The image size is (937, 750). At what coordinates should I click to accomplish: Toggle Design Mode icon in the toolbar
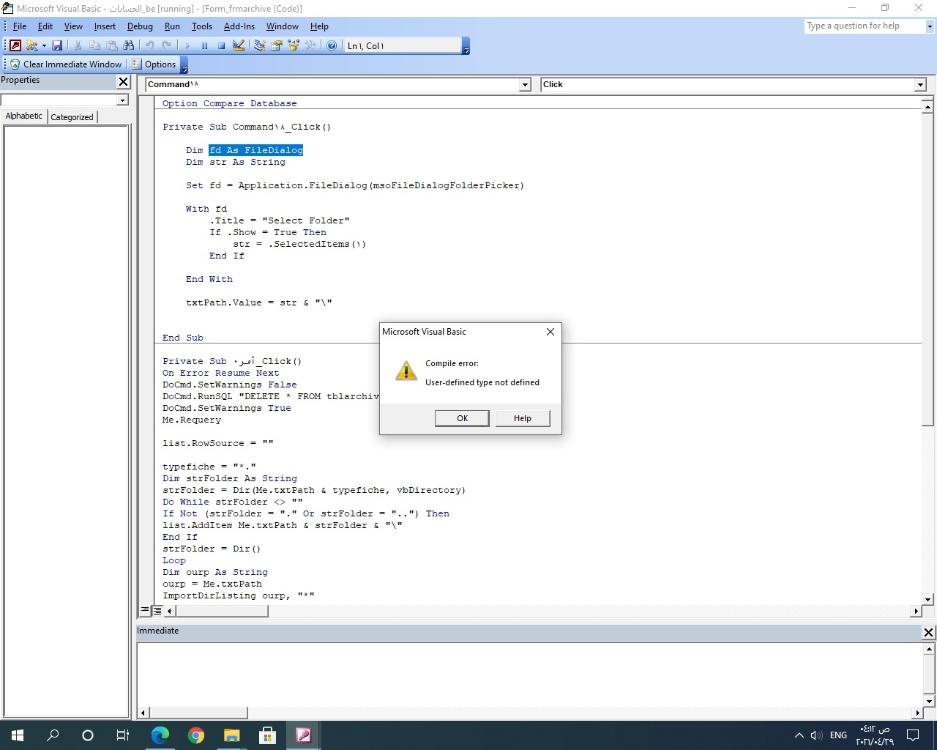[x=238, y=45]
